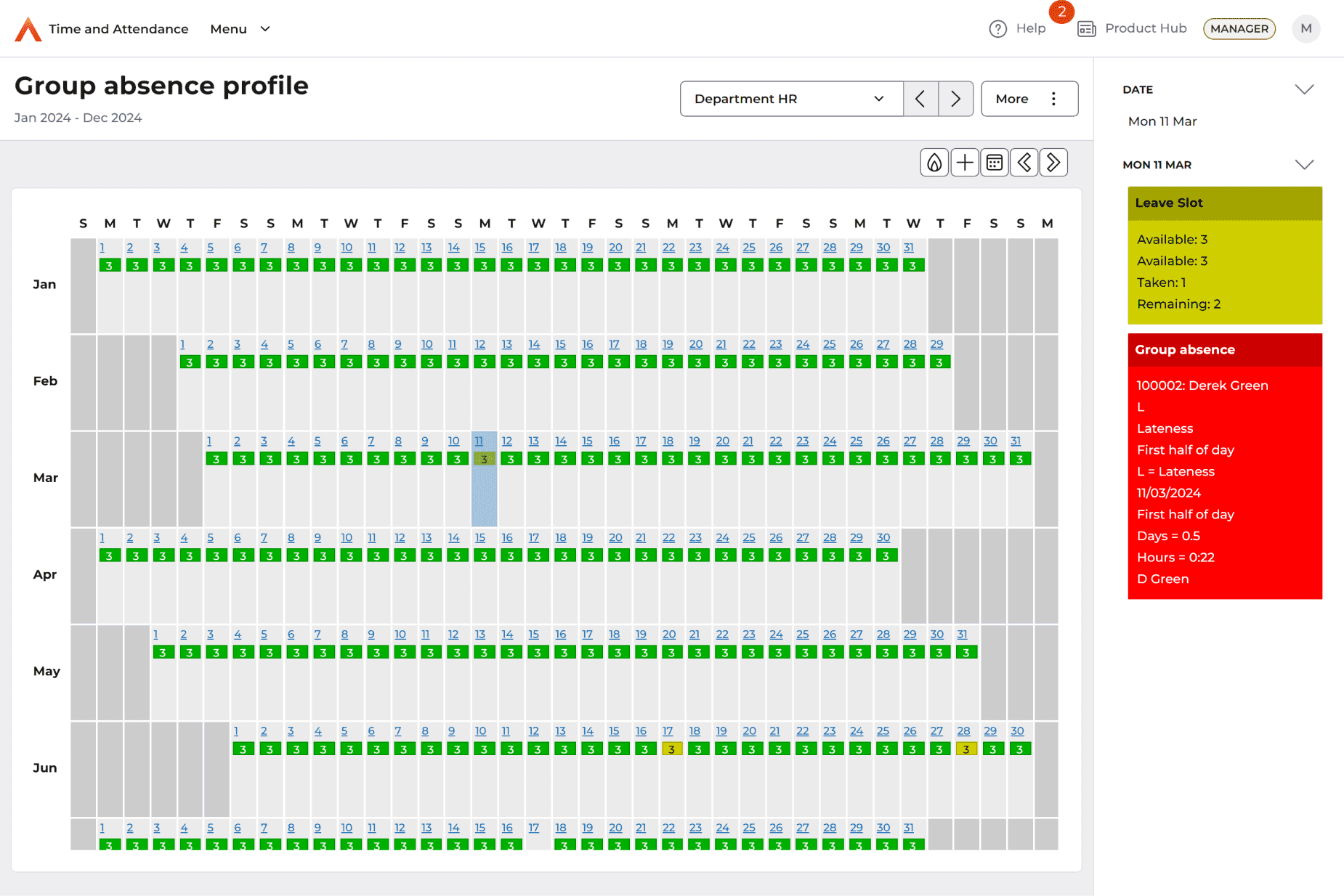1344x896 pixels.
Task: Open the calendar view icon
Action: [995, 163]
